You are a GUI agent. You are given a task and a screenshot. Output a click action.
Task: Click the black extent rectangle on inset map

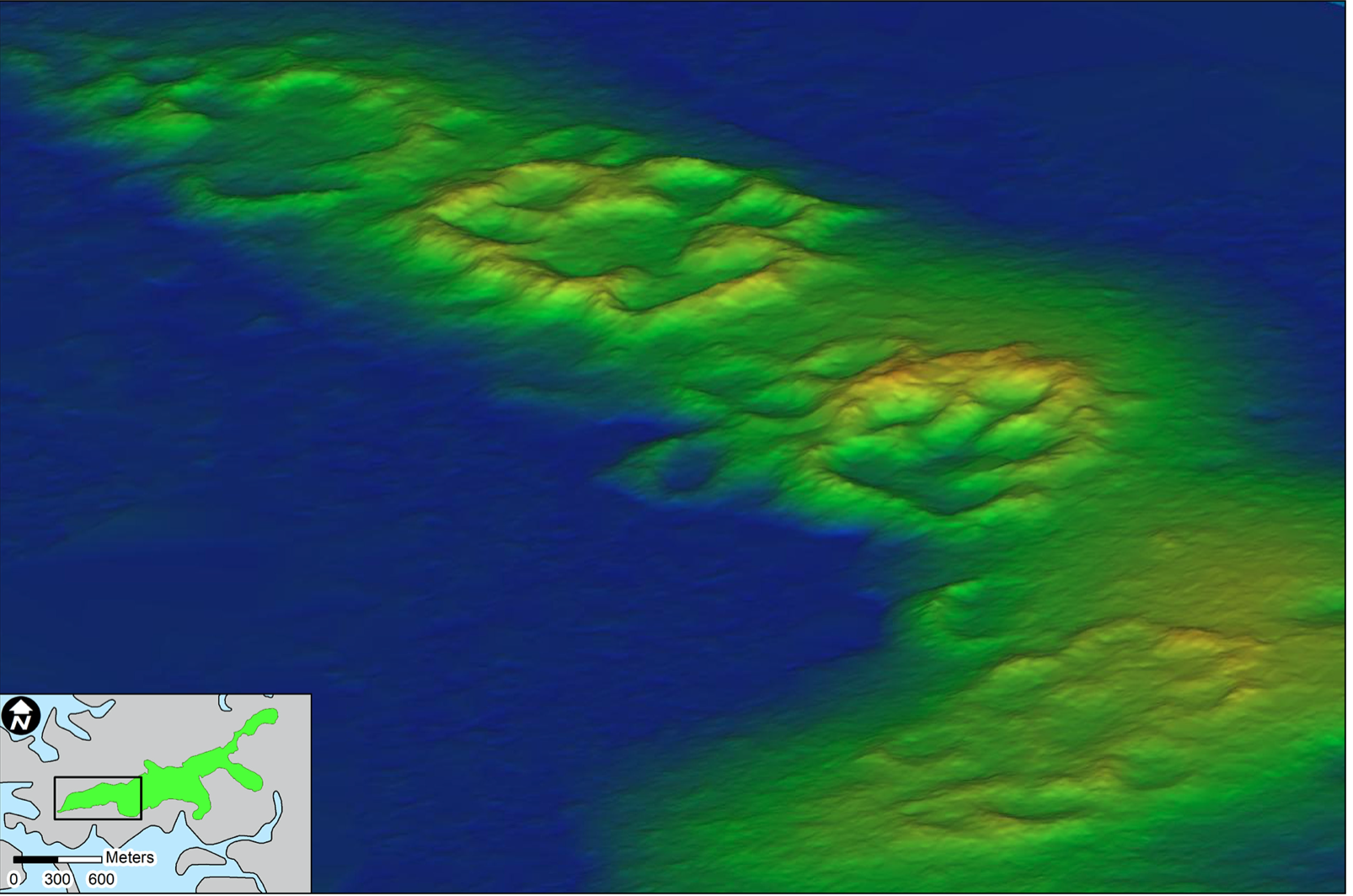pos(99,797)
